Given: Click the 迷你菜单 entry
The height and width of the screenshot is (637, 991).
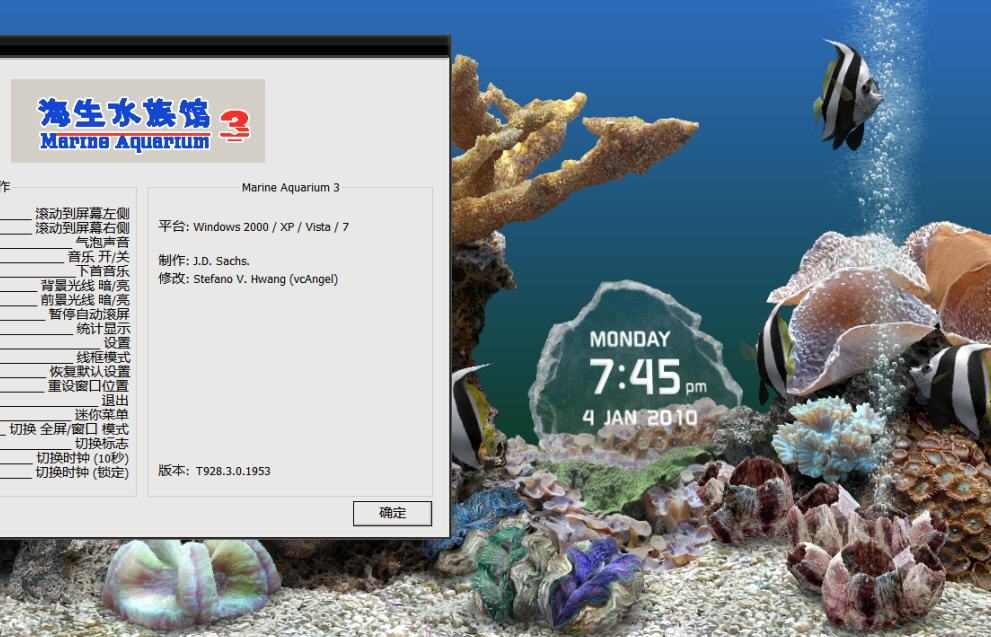Looking at the screenshot, I should (102, 415).
